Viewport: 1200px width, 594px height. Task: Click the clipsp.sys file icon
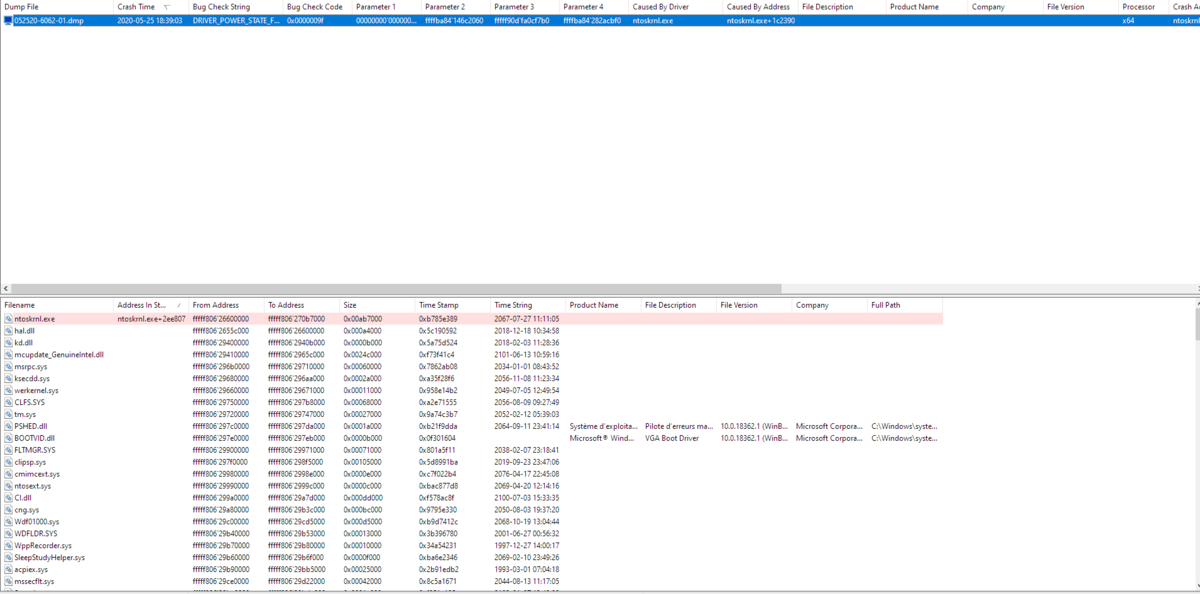click(x=8, y=462)
